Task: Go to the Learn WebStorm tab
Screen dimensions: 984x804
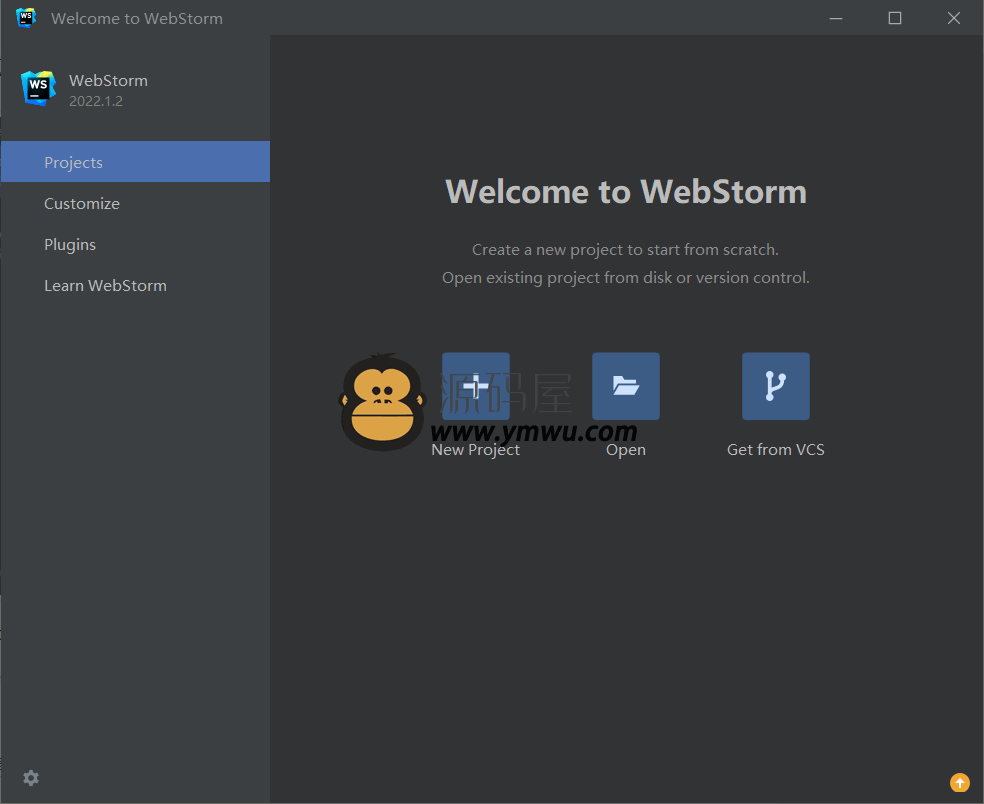Action: click(x=136, y=286)
